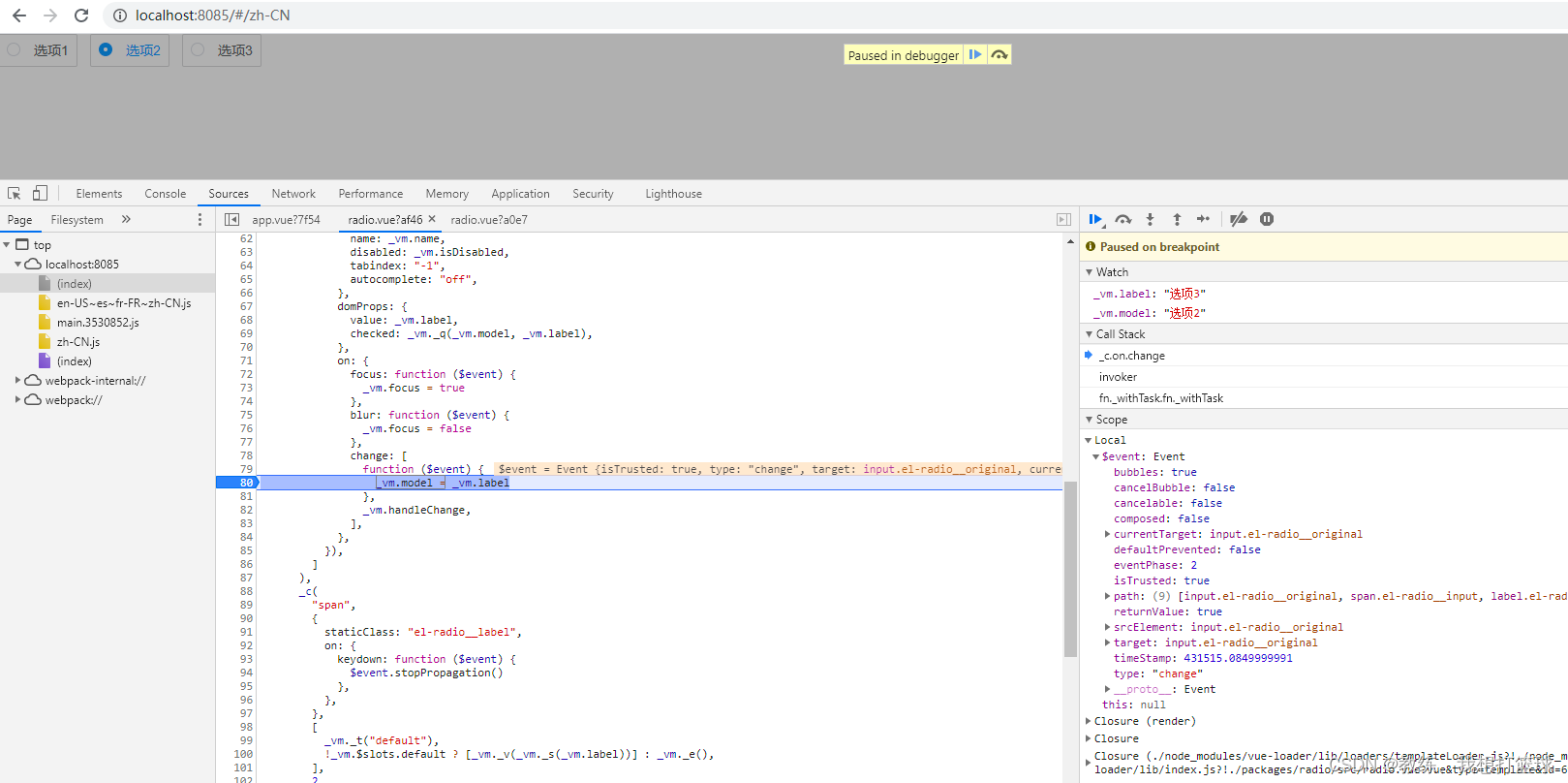Image resolution: width=1568 pixels, height=783 pixels.
Task: Toggle pause on exceptions
Action: [1267, 220]
